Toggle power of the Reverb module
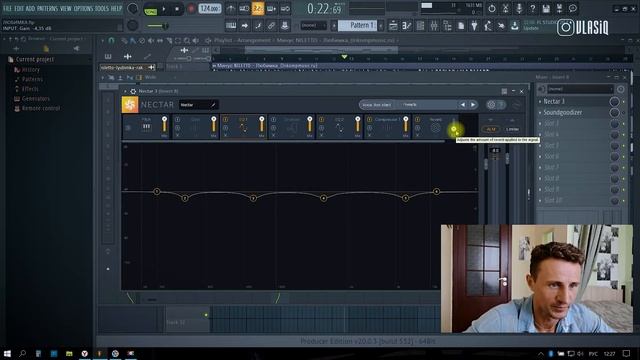 pos(417,120)
